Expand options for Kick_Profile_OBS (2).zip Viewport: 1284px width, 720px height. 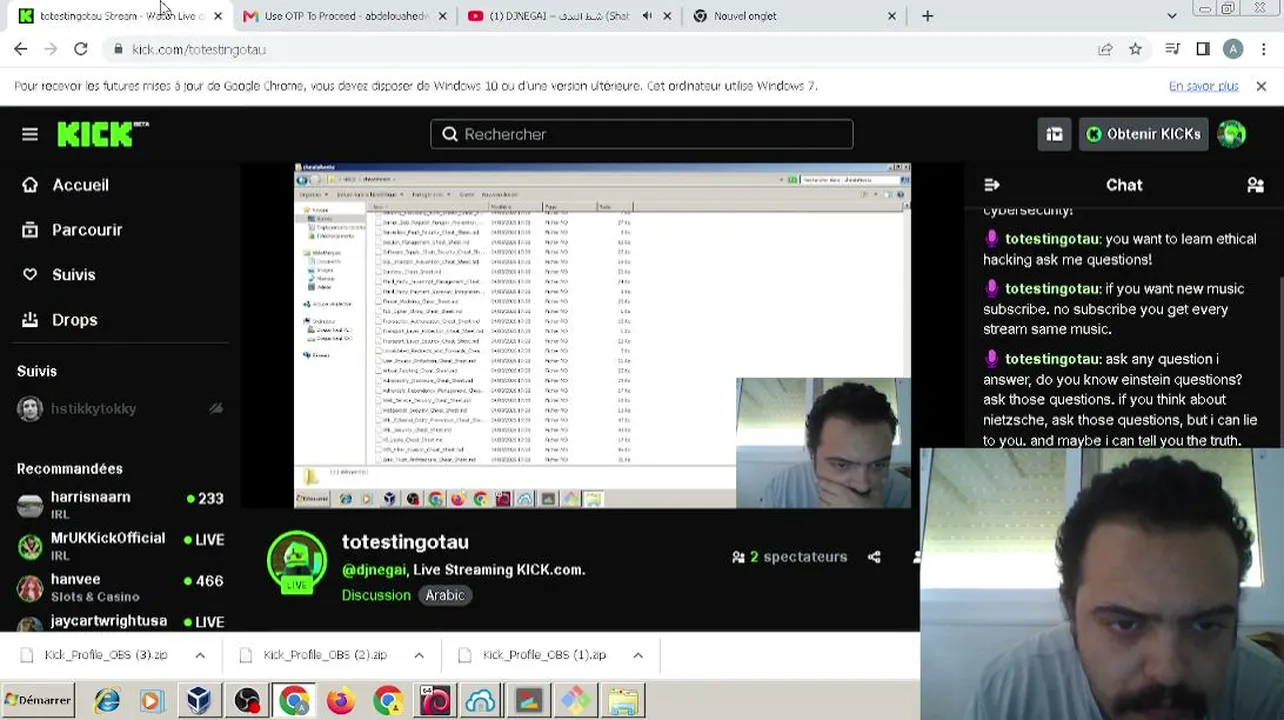coord(419,655)
